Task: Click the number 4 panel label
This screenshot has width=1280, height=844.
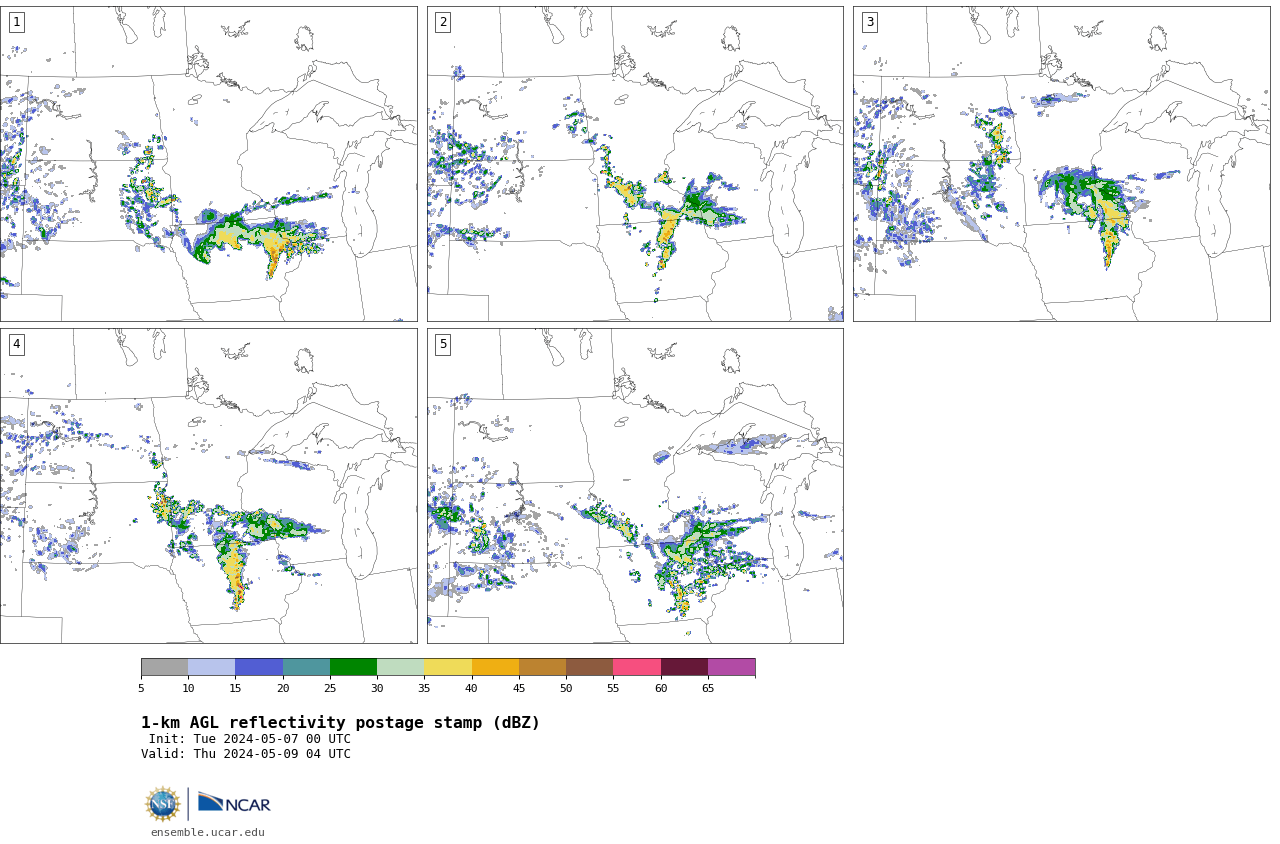Action: coord(16,344)
